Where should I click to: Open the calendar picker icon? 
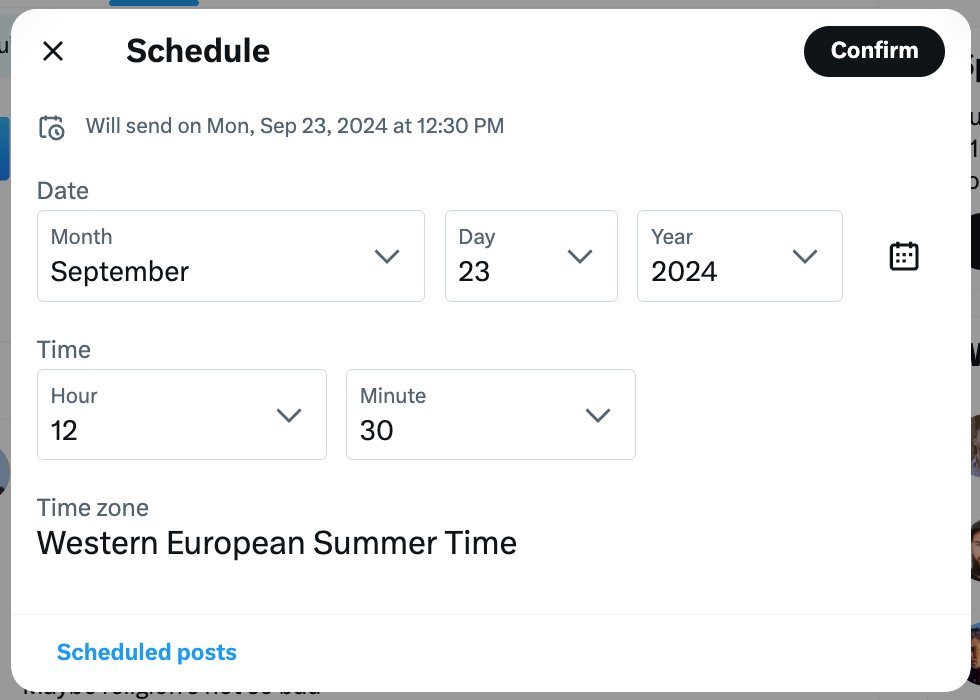coord(903,256)
